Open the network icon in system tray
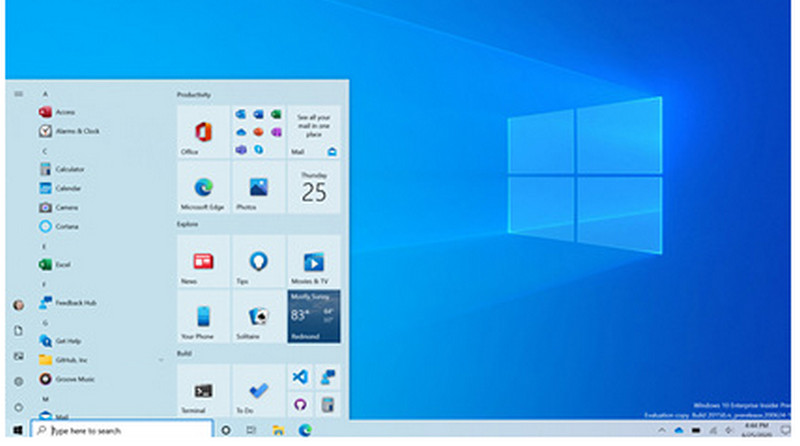Viewport: 800px width, 446px height. [713, 431]
